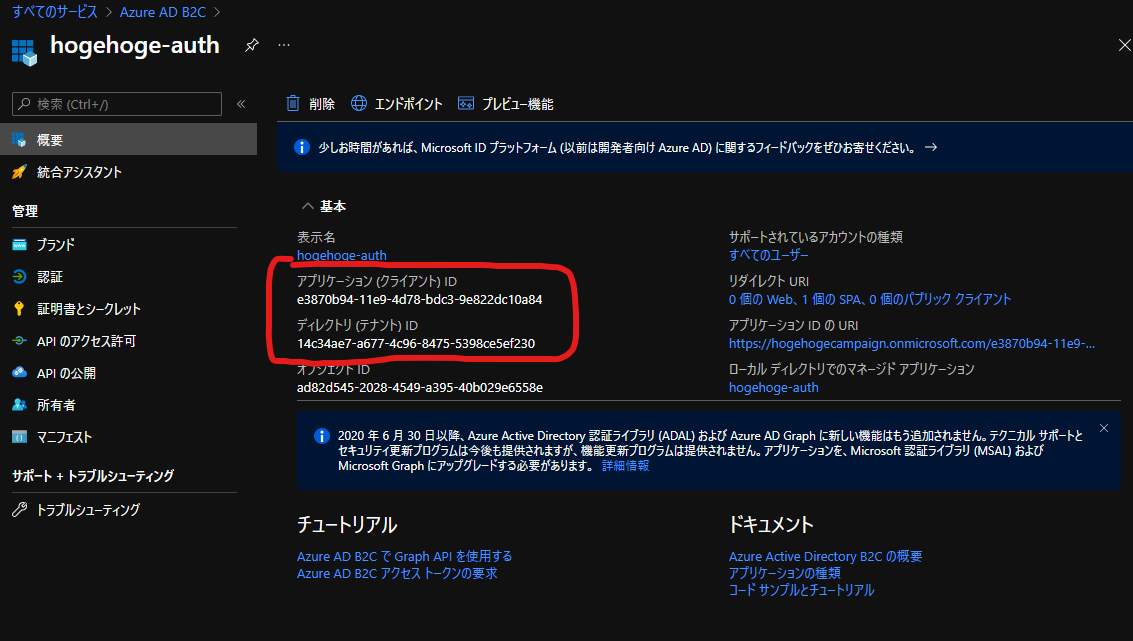Click the people icon for 所有者

tap(20, 405)
